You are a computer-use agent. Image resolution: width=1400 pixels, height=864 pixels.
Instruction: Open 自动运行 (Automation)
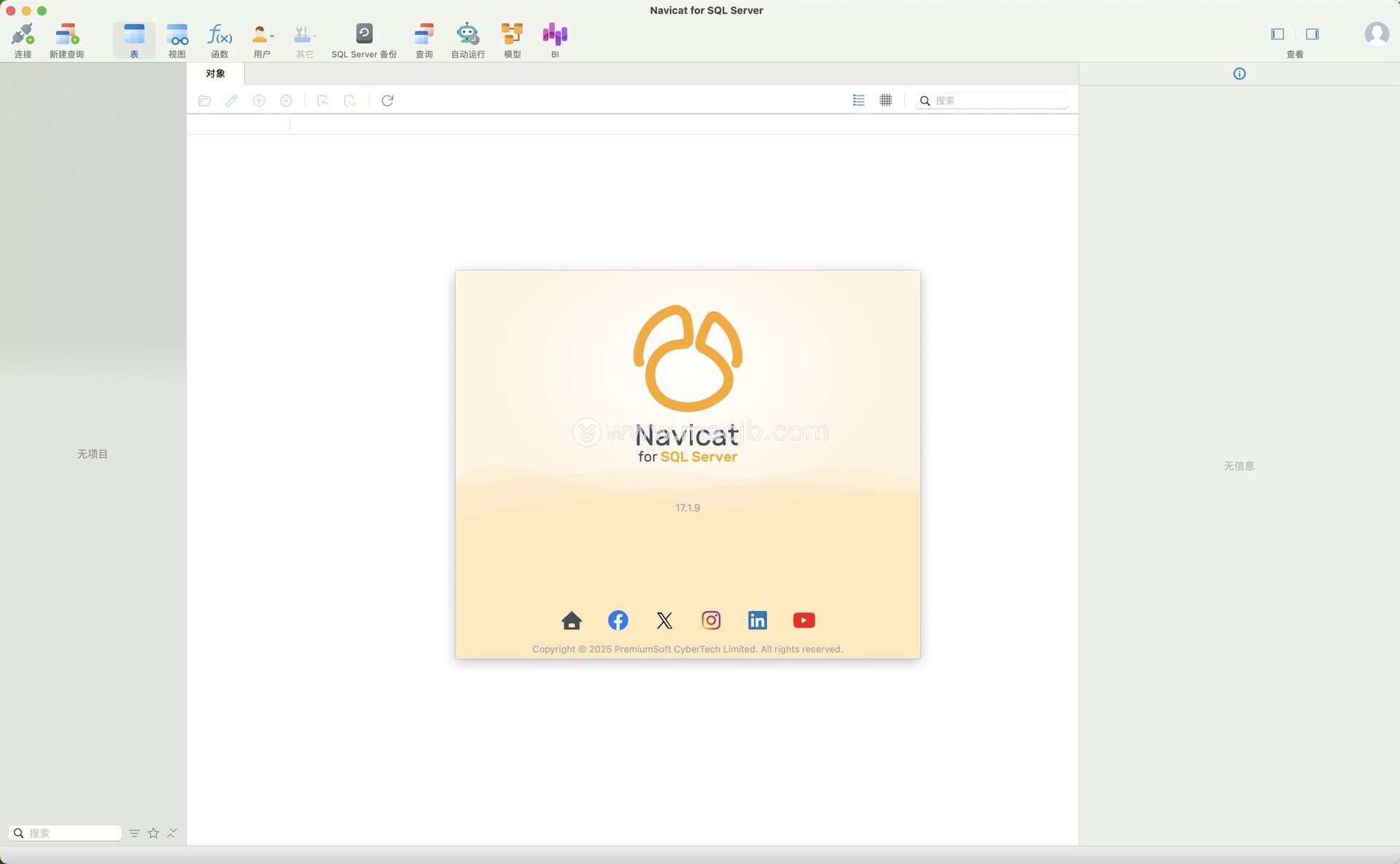pos(467,40)
